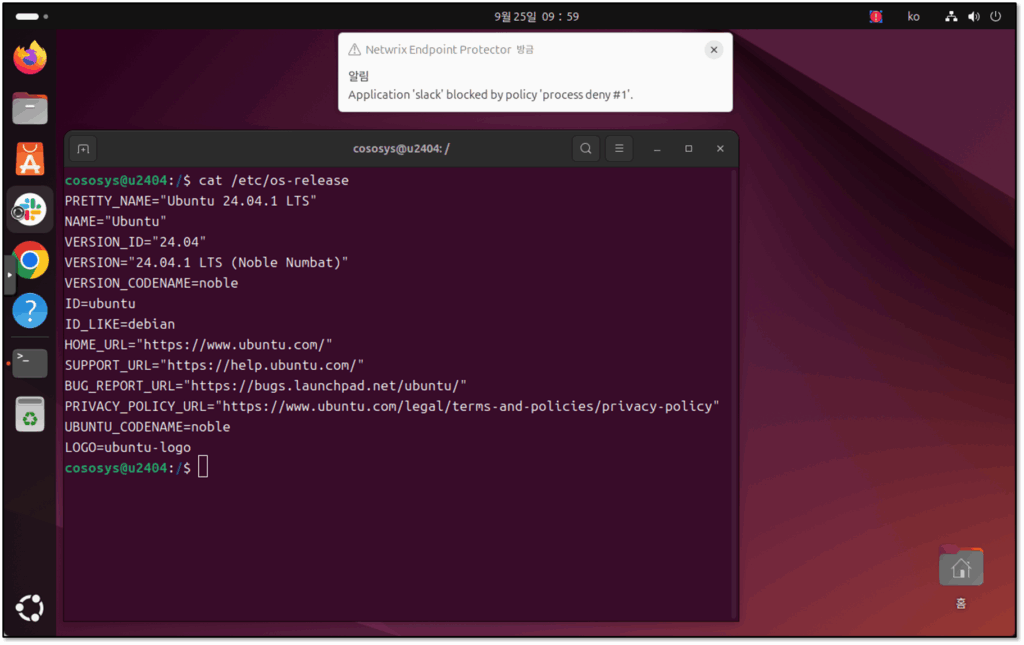Open the terminal hamburger menu
1024x645 pixels.
[619, 149]
